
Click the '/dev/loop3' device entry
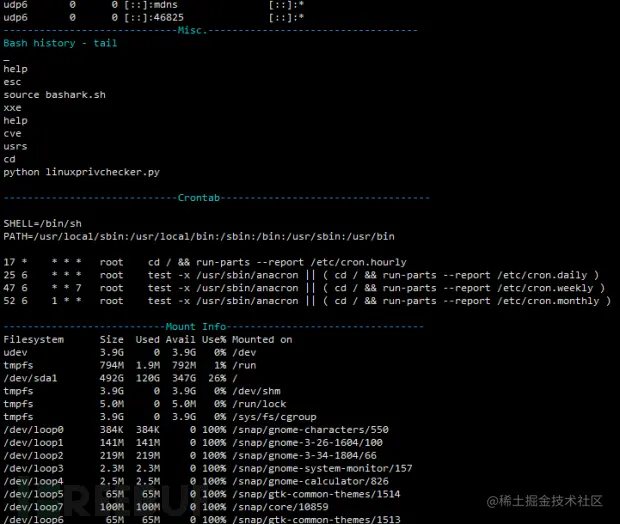(x=34, y=468)
